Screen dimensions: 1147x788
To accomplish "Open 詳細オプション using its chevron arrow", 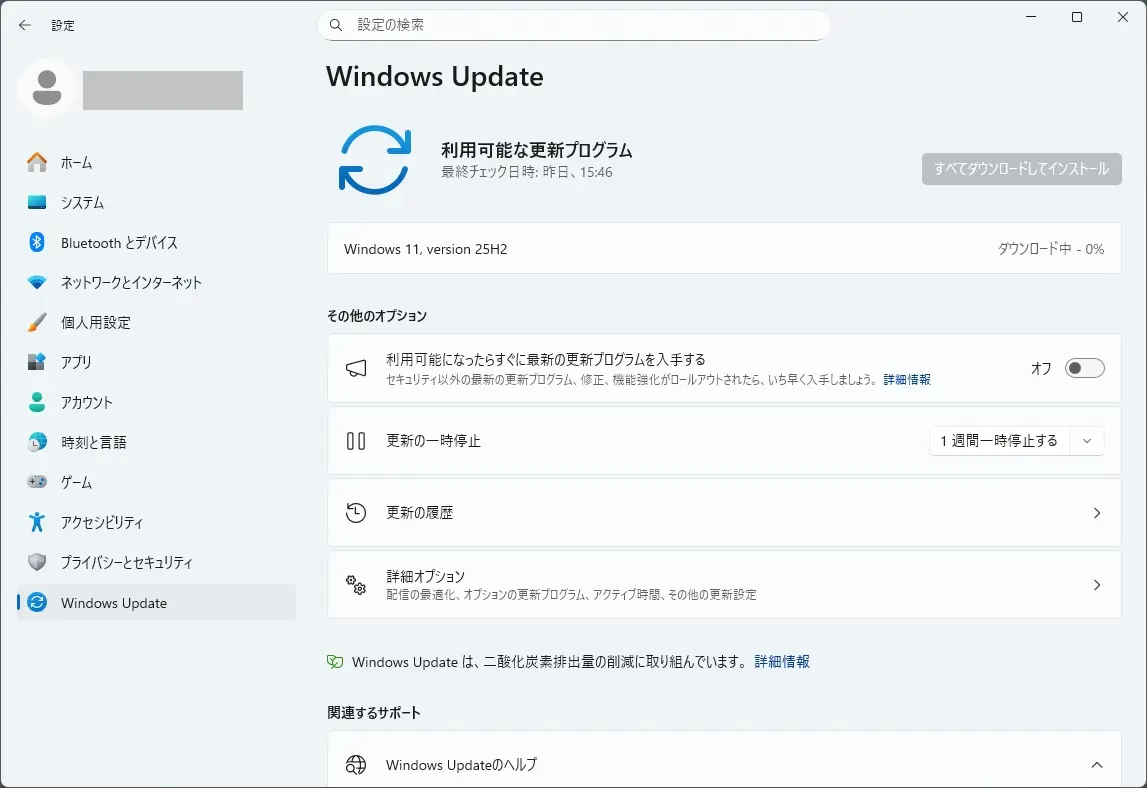I will tap(1096, 585).
